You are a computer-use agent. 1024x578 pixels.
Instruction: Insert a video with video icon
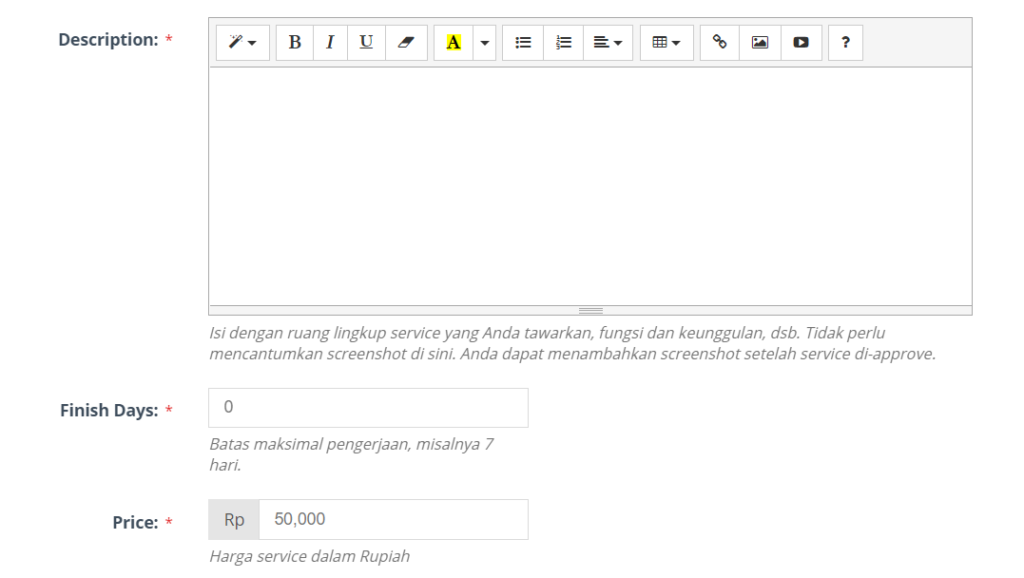801,42
